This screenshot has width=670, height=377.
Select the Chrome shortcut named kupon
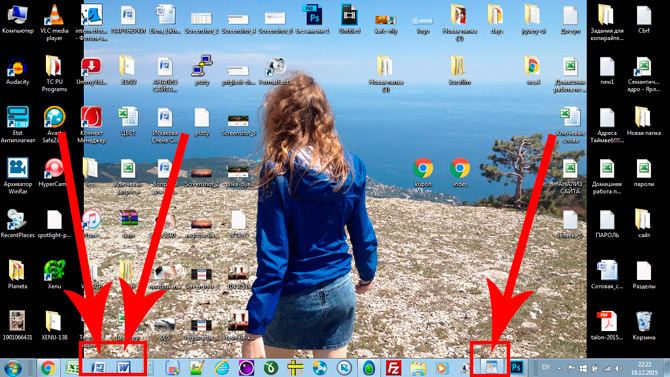(423, 173)
